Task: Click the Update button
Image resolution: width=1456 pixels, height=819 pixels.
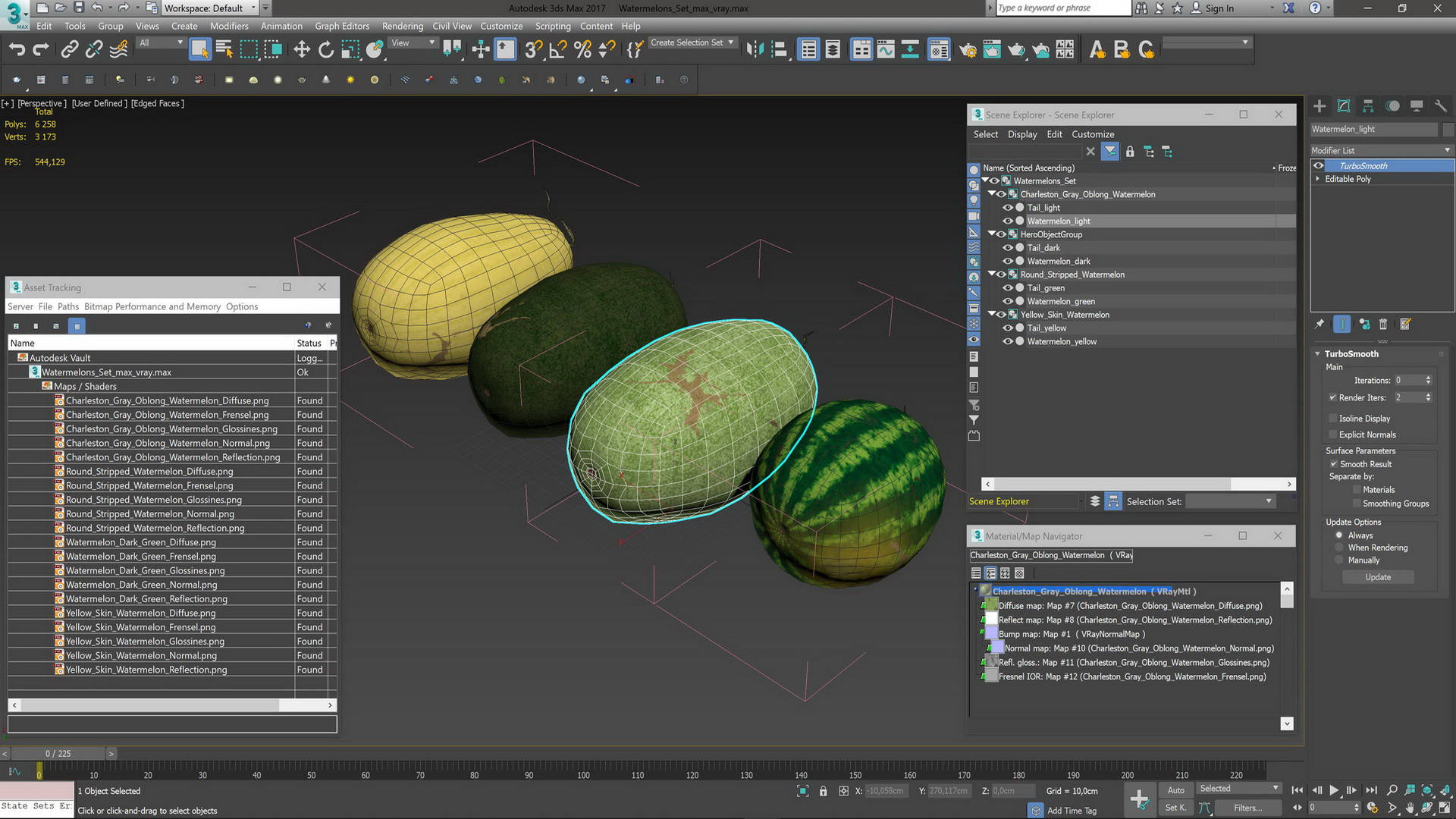Action: pos(1378,577)
